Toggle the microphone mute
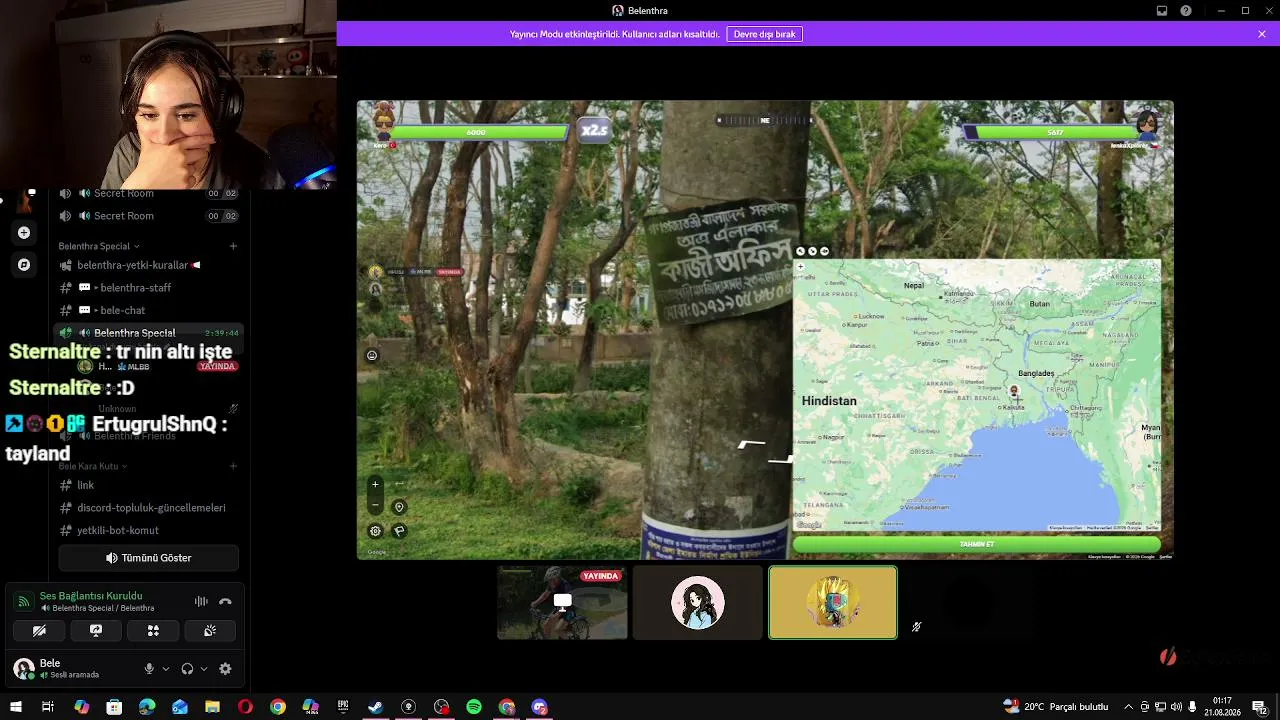 [x=149, y=669]
